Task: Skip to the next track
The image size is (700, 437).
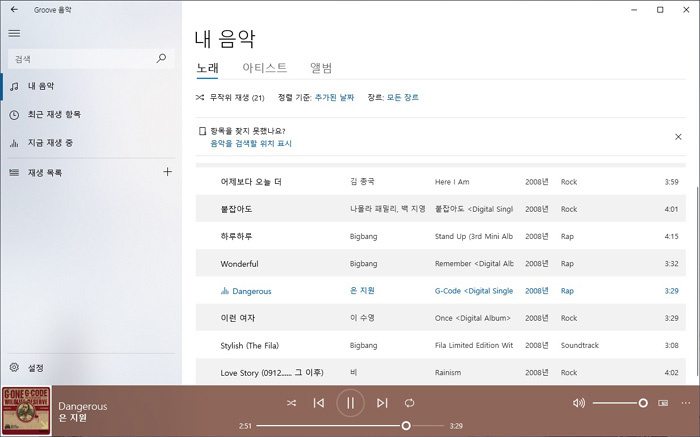Action: pos(382,403)
